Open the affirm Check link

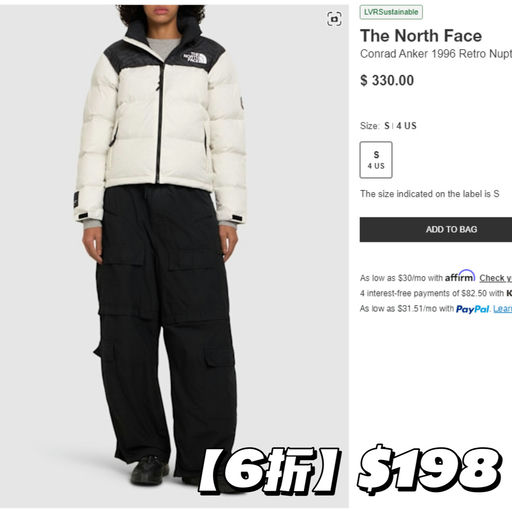click(495, 278)
